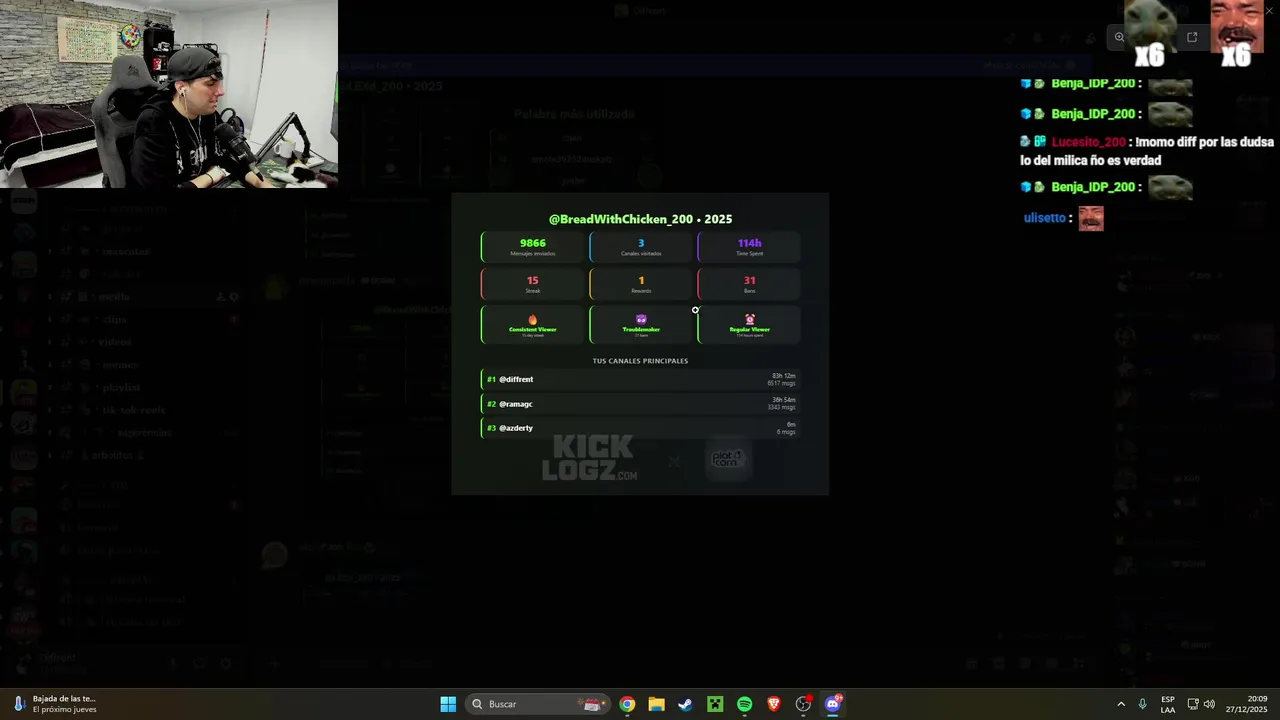Click the 31 Bans stat

point(749,285)
